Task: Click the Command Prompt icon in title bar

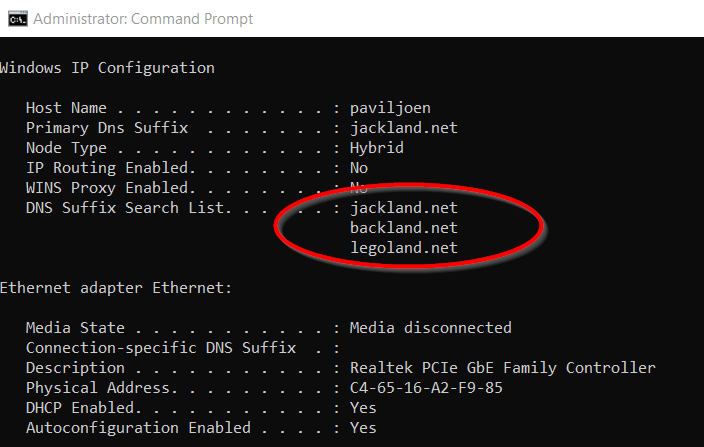Action: [16, 18]
